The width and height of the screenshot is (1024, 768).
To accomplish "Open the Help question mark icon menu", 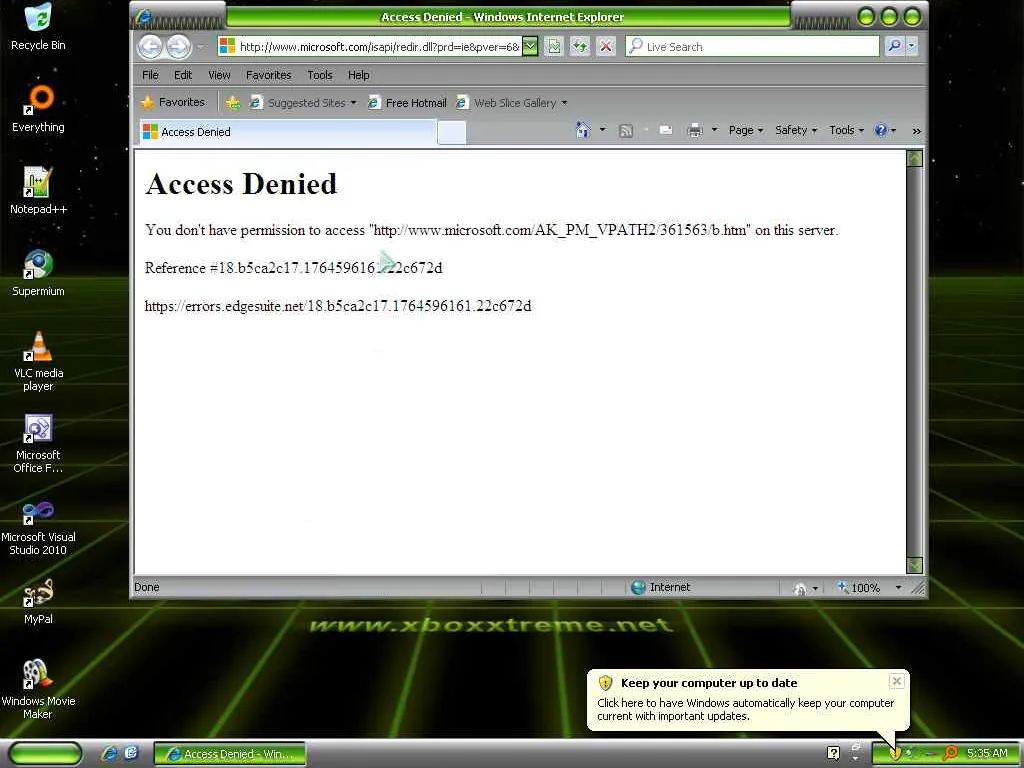I will click(885, 130).
